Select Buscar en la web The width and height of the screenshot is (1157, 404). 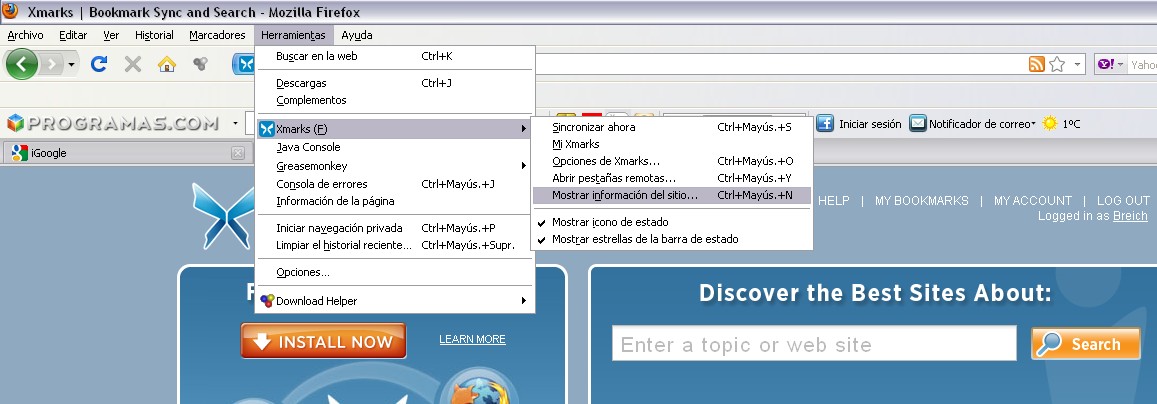pos(395,56)
